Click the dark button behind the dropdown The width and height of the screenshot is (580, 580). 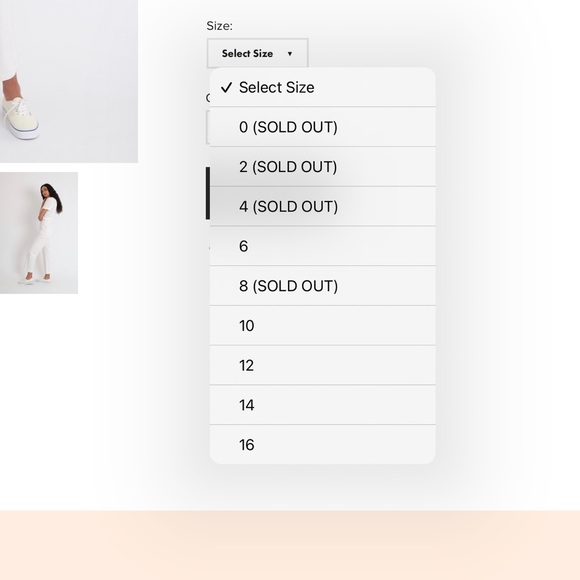208,193
